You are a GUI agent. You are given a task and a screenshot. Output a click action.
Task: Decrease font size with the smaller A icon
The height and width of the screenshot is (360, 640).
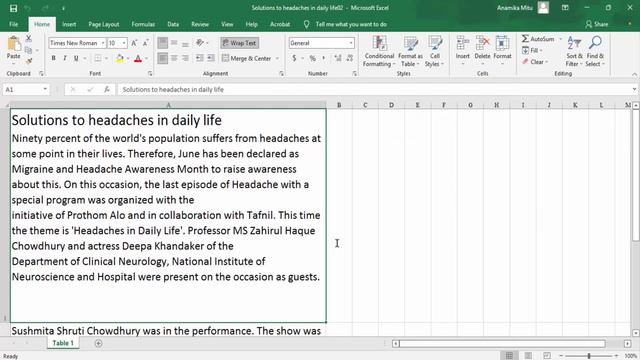click(145, 43)
